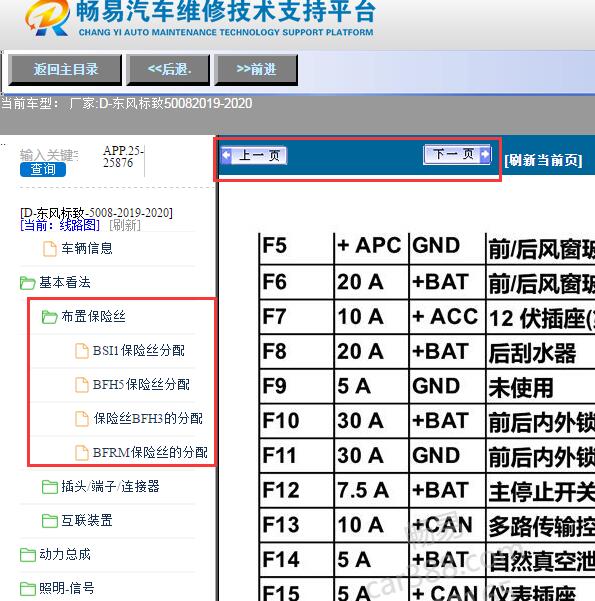Click the 仪表插座 cell in F15 row
Viewport: 595px width, 601px height.
click(x=541, y=590)
